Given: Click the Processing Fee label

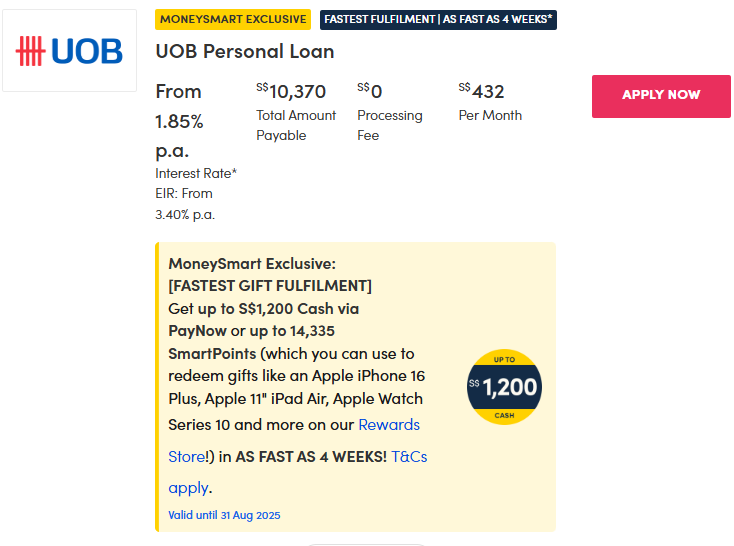Looking at the screenshot, I should click(390, 125).
